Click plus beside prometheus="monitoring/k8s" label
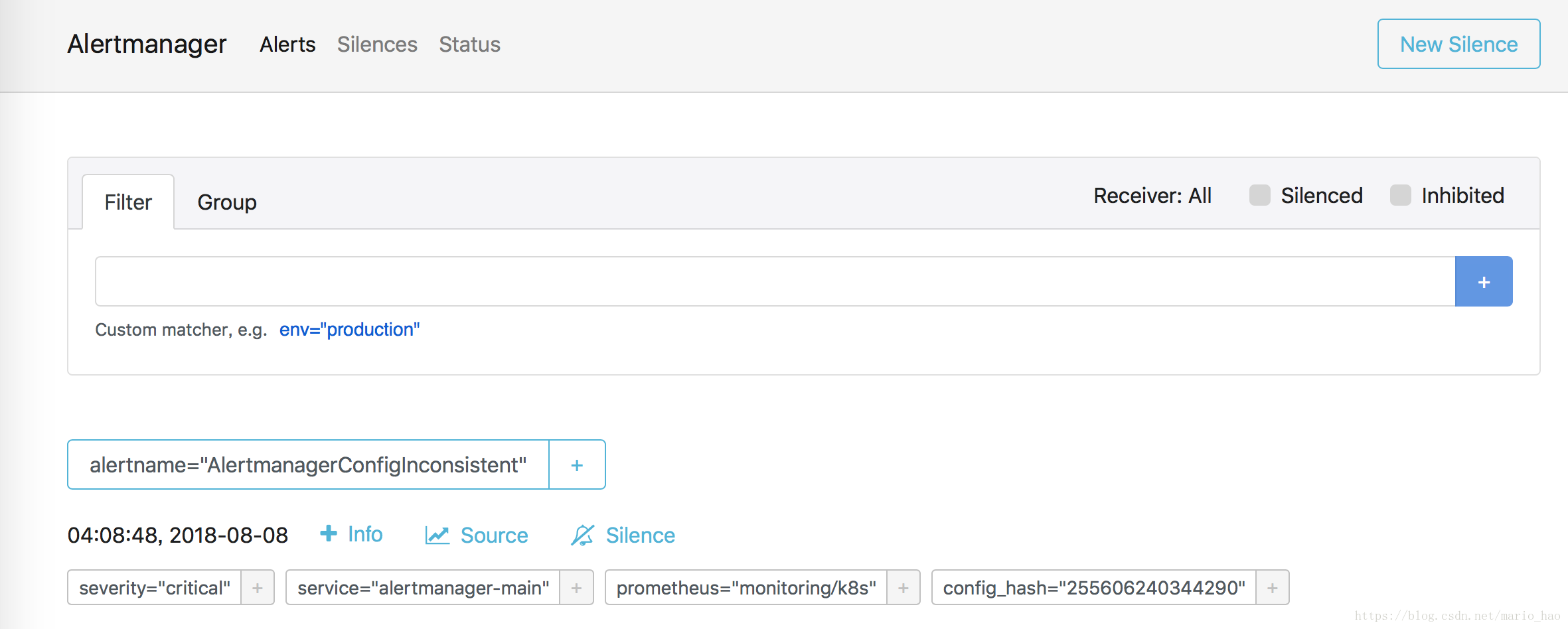Screen dimensions: 1568x629 point(903,587)
